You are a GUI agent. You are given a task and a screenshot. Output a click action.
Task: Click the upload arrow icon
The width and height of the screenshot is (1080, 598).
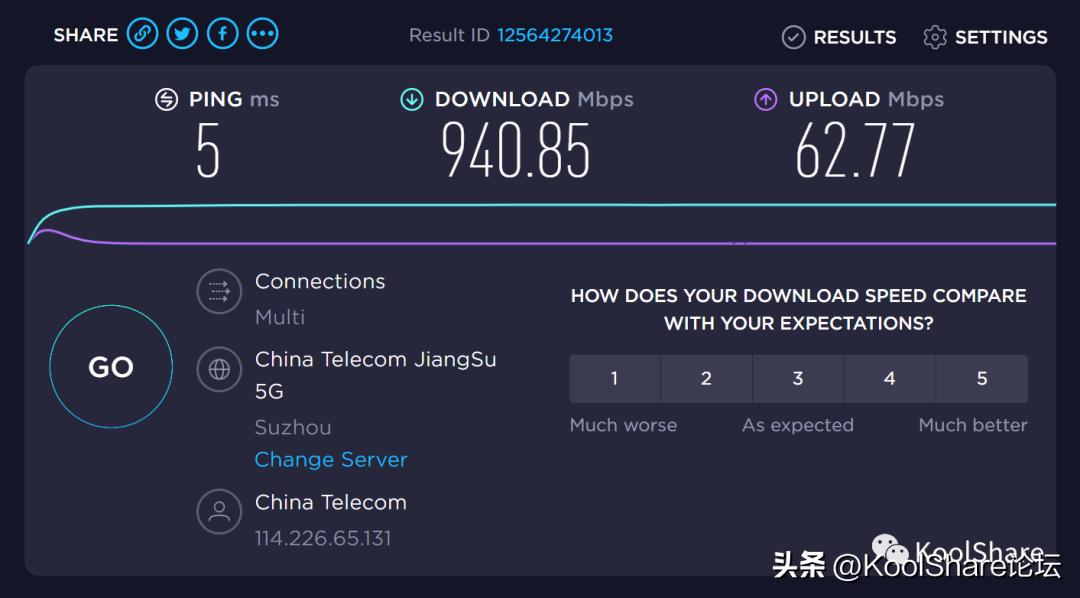pos(765,99)
